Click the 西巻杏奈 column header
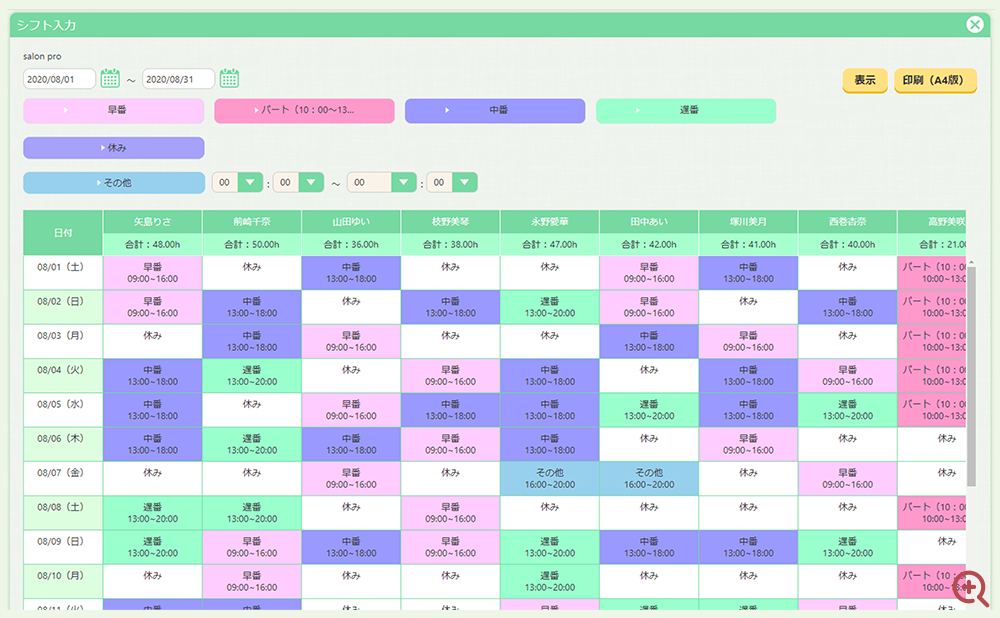 coord(848,221)
